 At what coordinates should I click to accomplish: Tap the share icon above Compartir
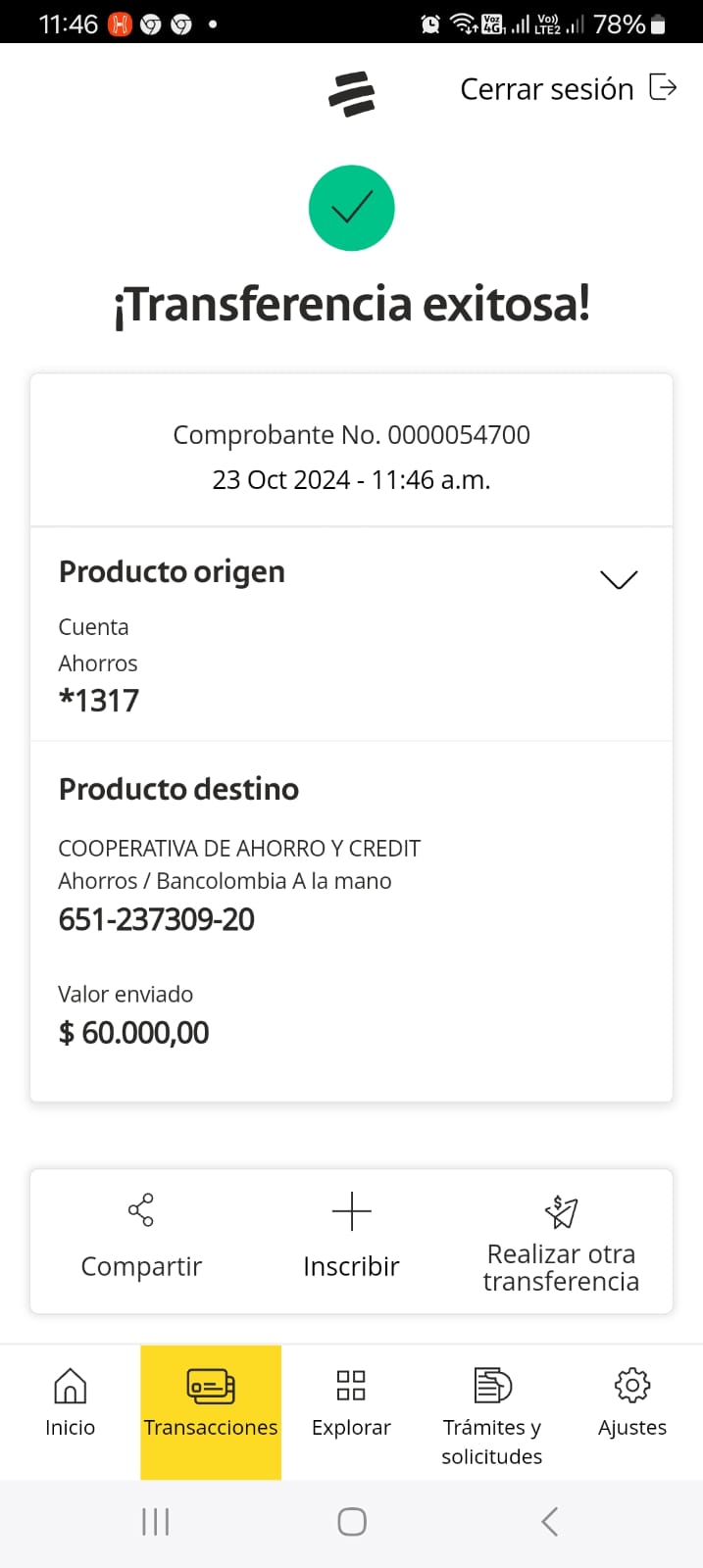tap(141, 1210)
